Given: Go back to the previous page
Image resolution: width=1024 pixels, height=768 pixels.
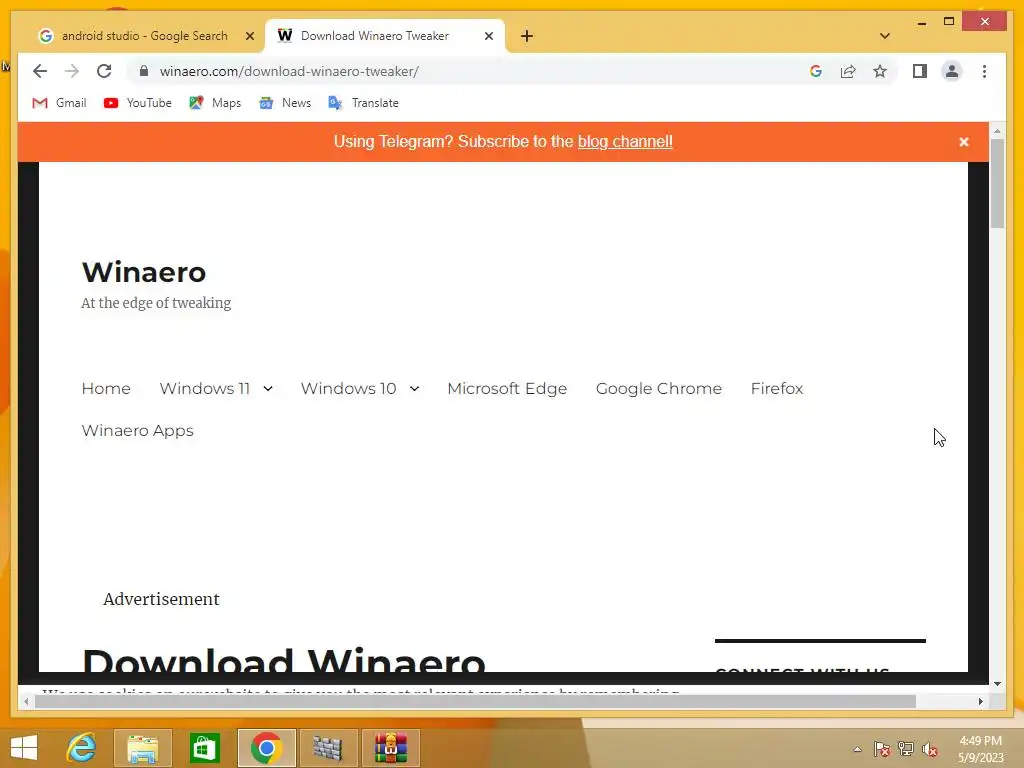Looking at the screenshot, I should (40, 71).
